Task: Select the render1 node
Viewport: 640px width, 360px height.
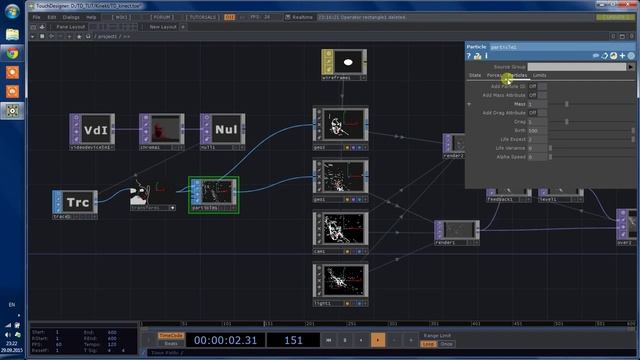Action: pyautogui.click(x=457, y=233)
